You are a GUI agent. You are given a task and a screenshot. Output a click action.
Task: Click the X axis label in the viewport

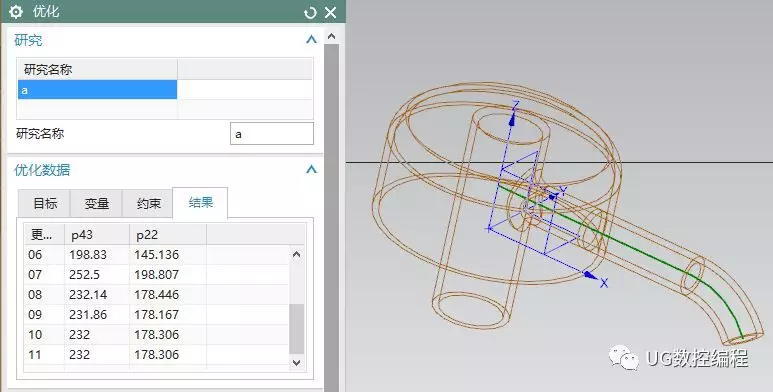tap(604, 283)
